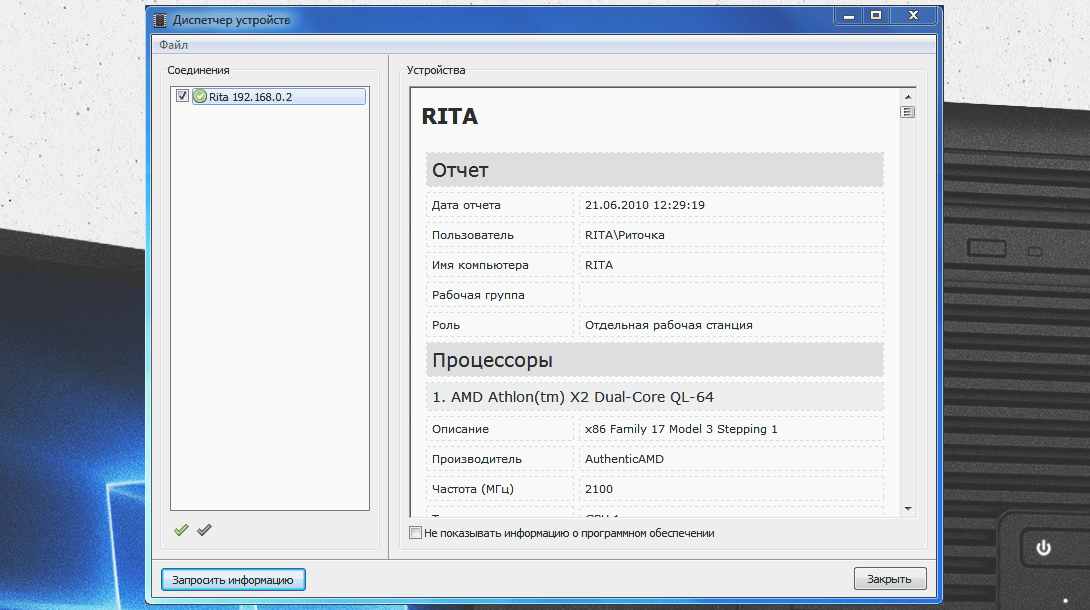Click the green 'select all' checkmark icon
This screenshot has height=610, width=1090.
point(181,530)
